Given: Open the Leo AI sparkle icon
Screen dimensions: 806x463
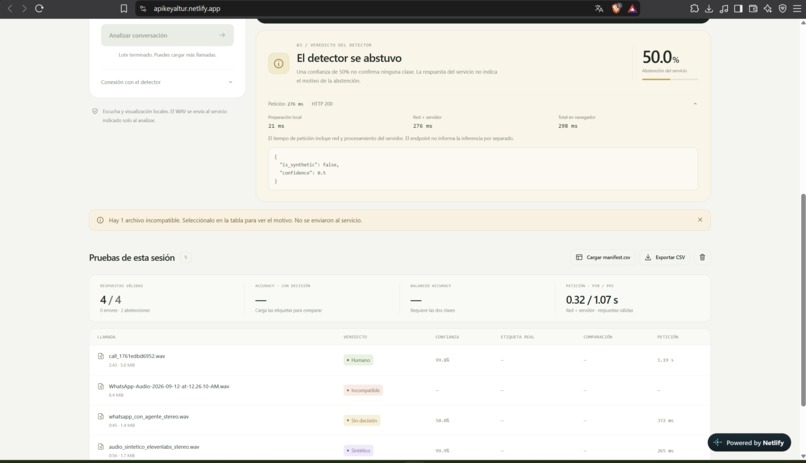Looking at the screenshot, I should (767, 9).
